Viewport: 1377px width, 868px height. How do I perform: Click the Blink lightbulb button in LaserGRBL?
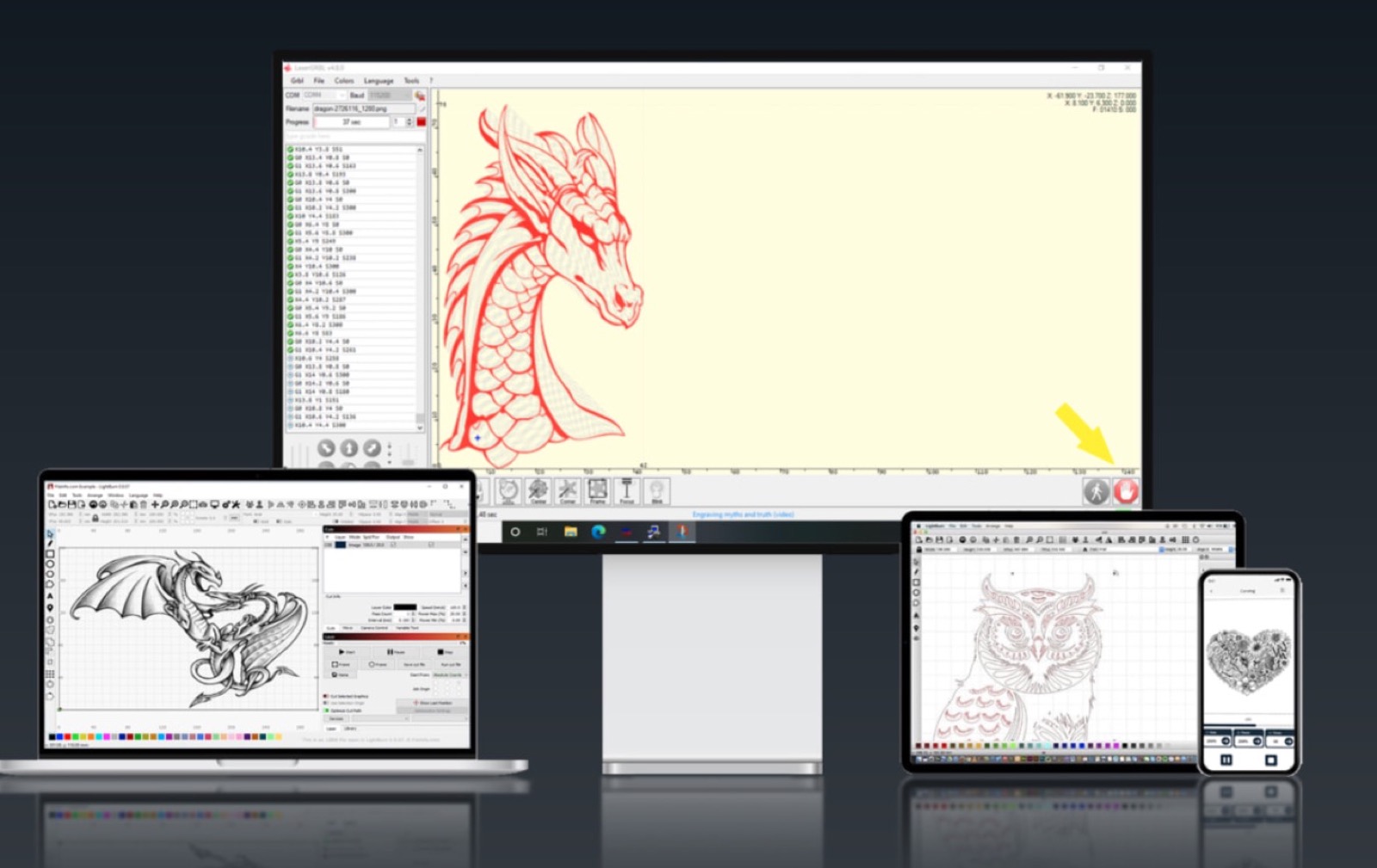(x=657, y=491)
